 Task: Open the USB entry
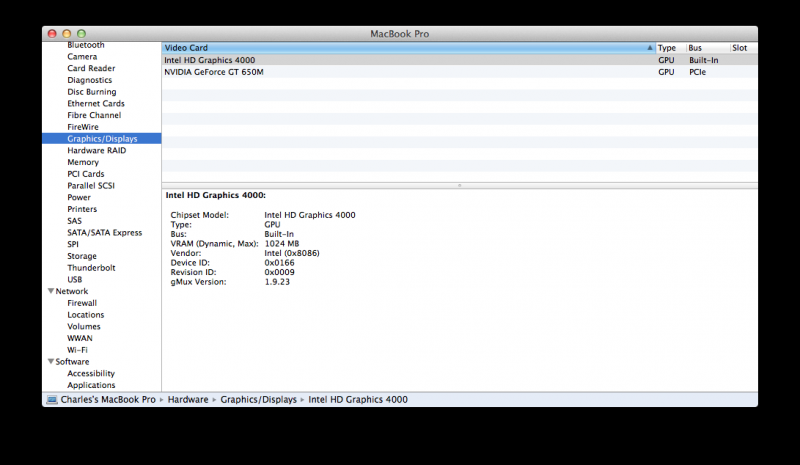click(74, 280)
